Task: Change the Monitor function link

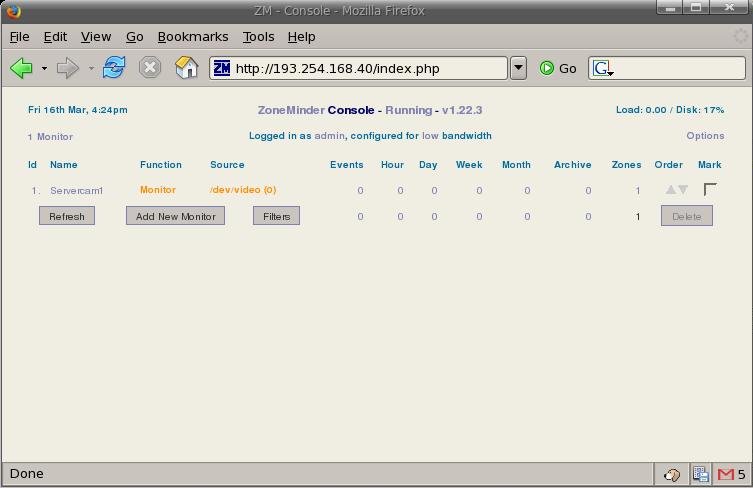Action: point(158,190)
